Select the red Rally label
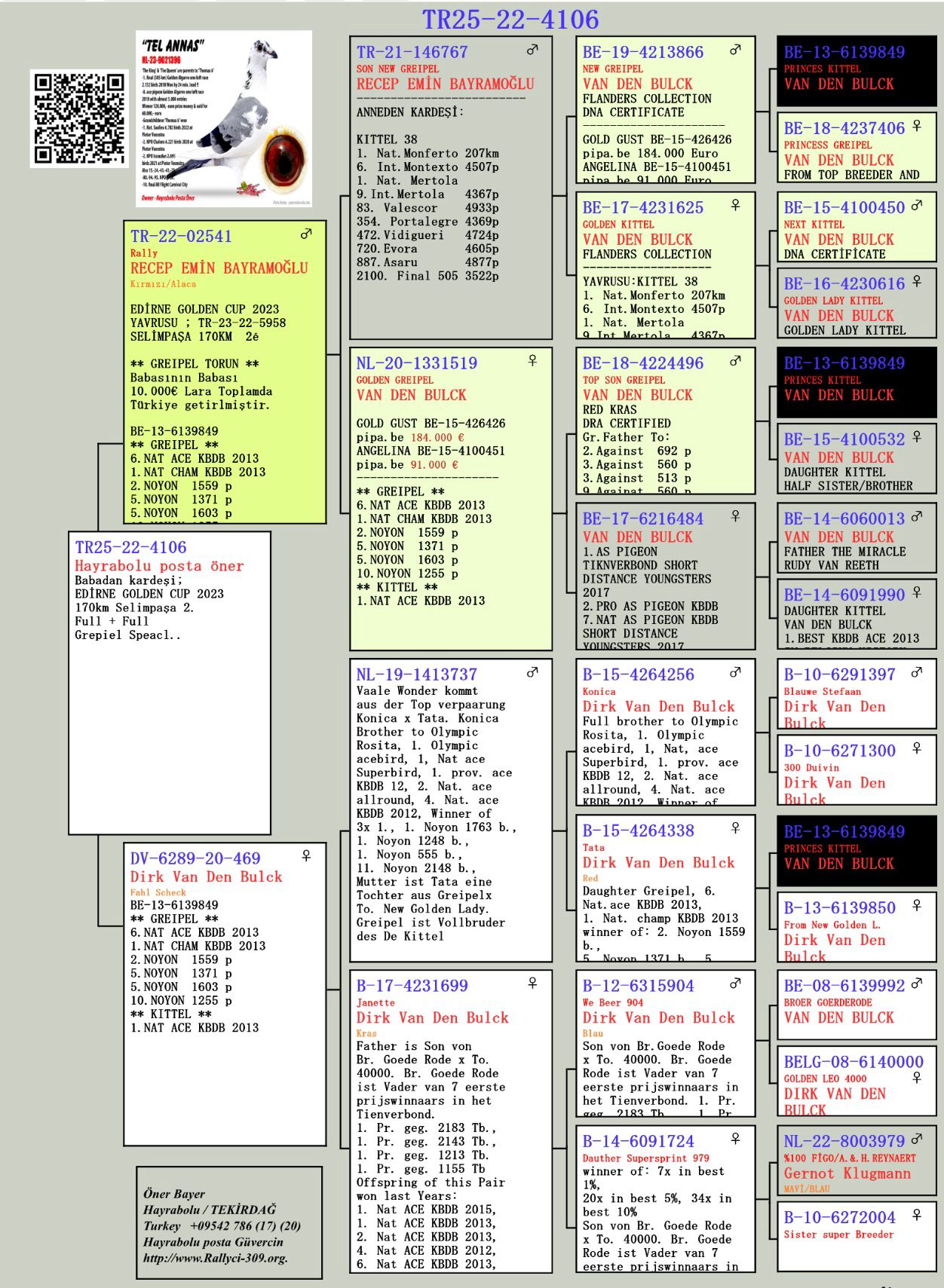The height and width of the screenshot is (1288, 944). [144, 253]
